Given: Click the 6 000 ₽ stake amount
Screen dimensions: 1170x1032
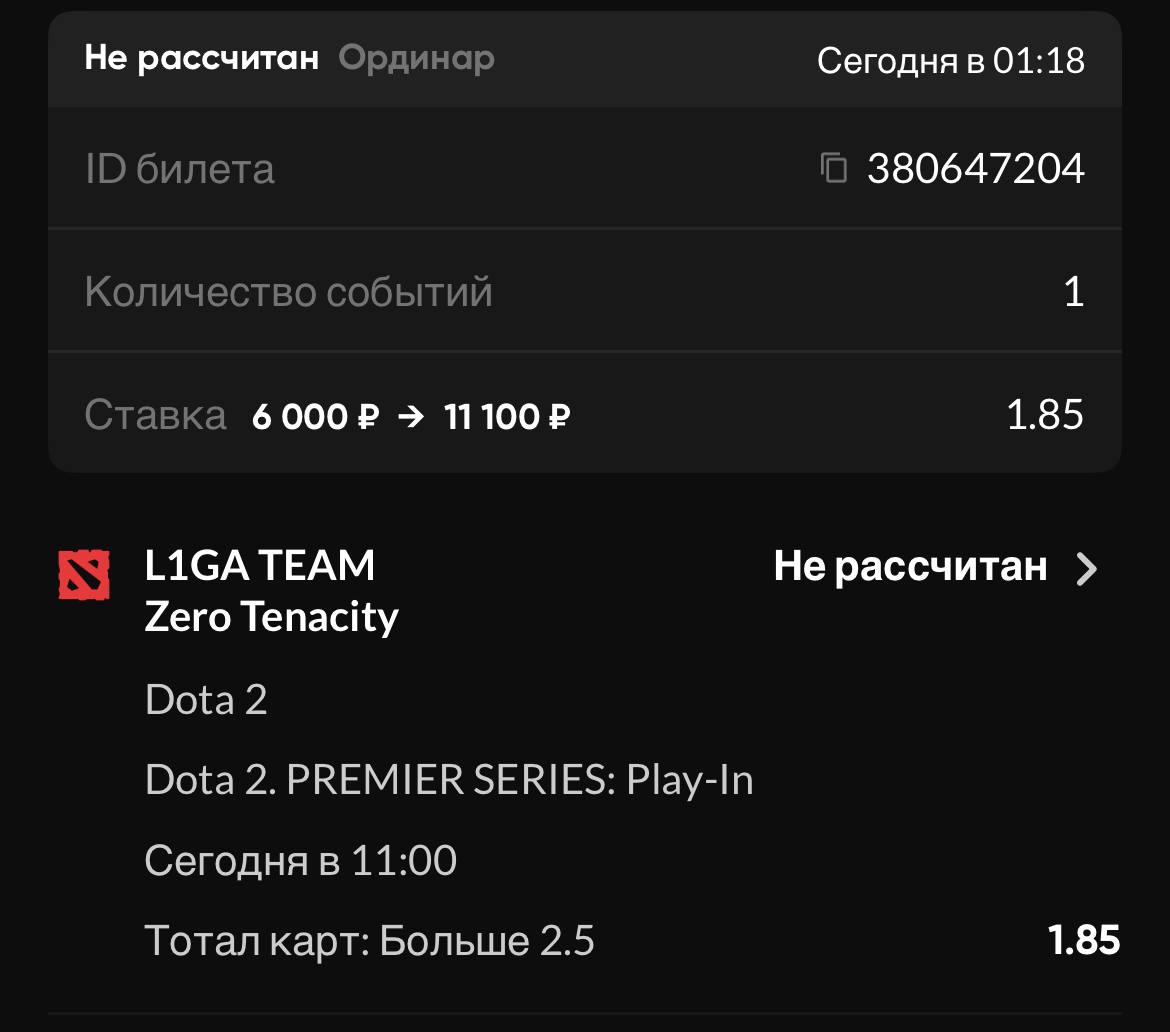Looking at the screenshot, I should click(x=315, y=416).
